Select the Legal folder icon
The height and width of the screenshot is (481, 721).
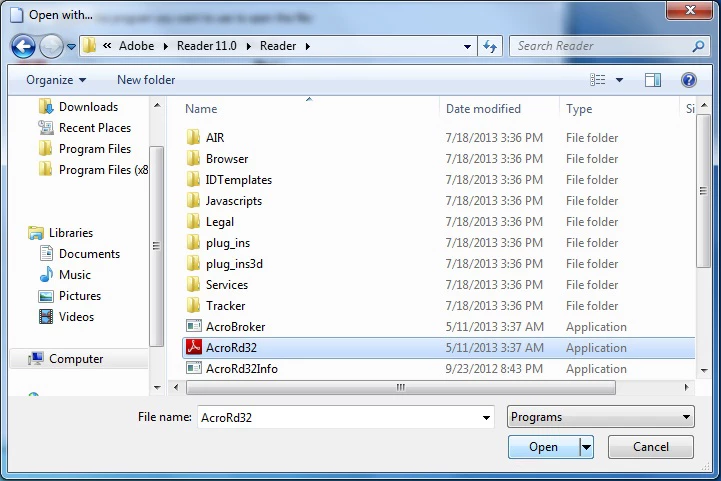click(x=194, y=222)
